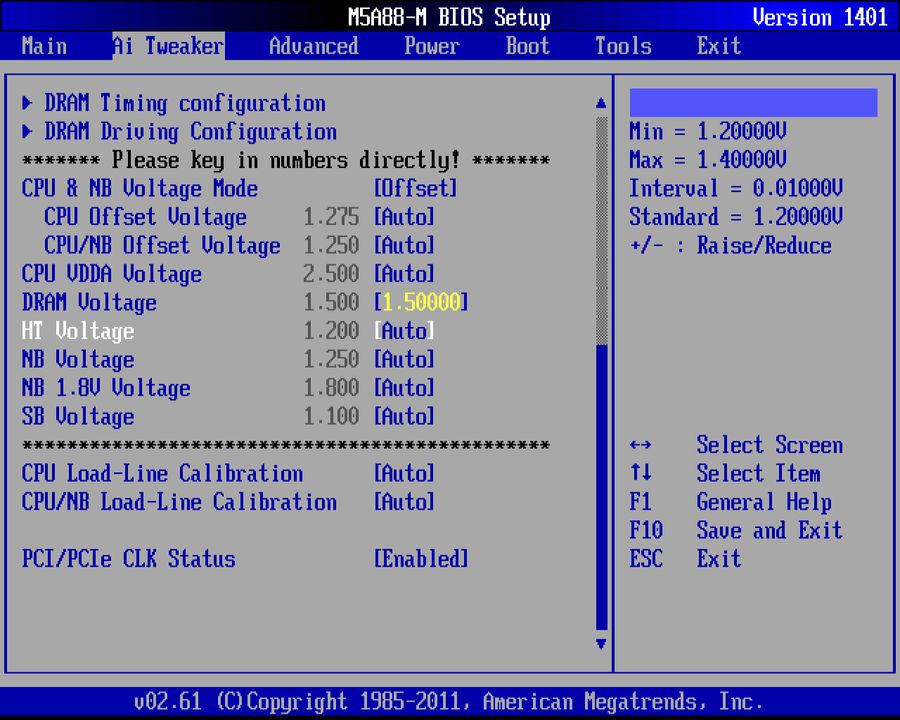This screenshot has width=900, height=720.
Task: Click the 1.100 SB voltage reading
Action: tap(331, 416)
